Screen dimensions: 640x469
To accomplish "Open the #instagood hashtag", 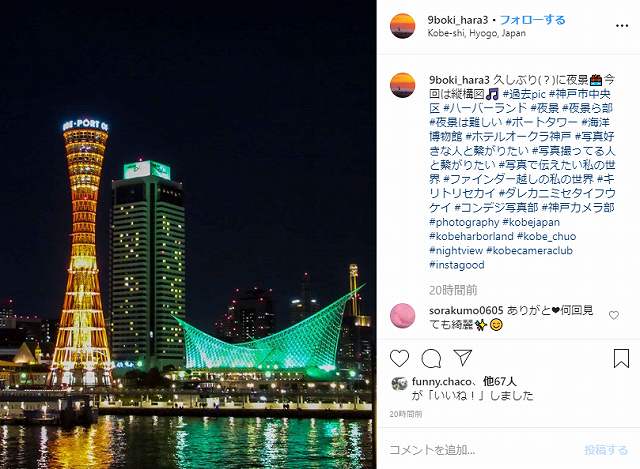I will click(457, 265).
